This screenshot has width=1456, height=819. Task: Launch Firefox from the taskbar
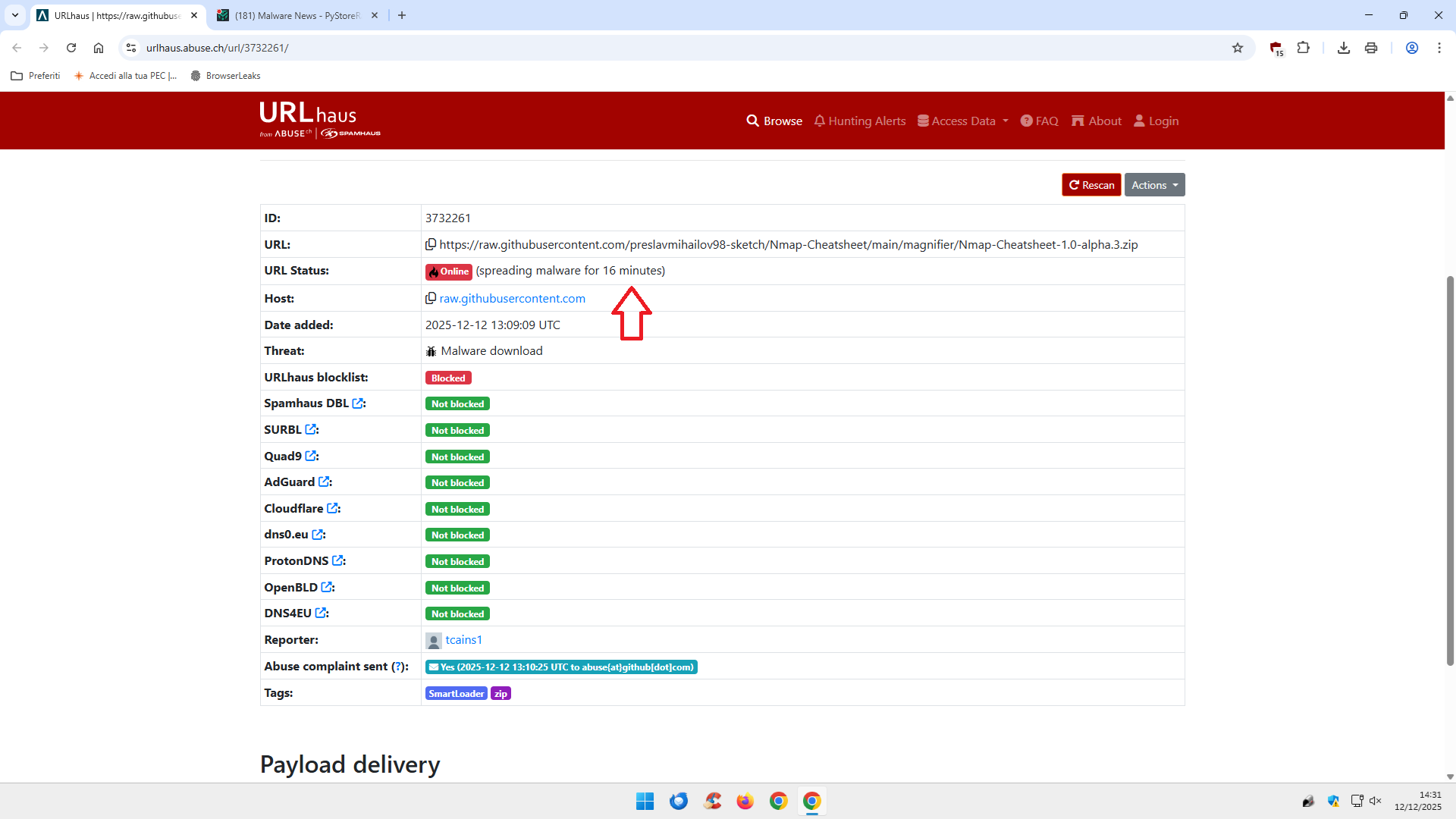pyautogui.click(x=745, y=801)
